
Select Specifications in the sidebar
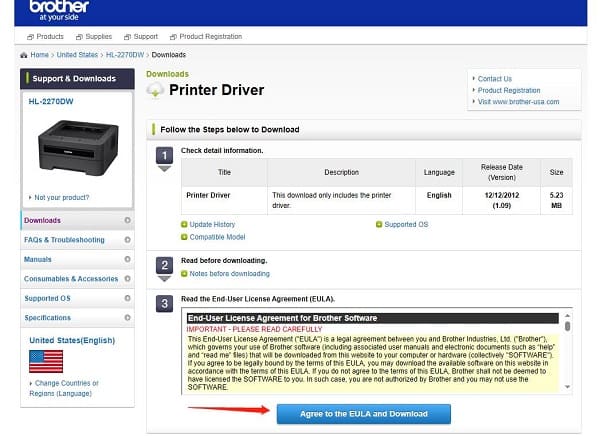77,318
